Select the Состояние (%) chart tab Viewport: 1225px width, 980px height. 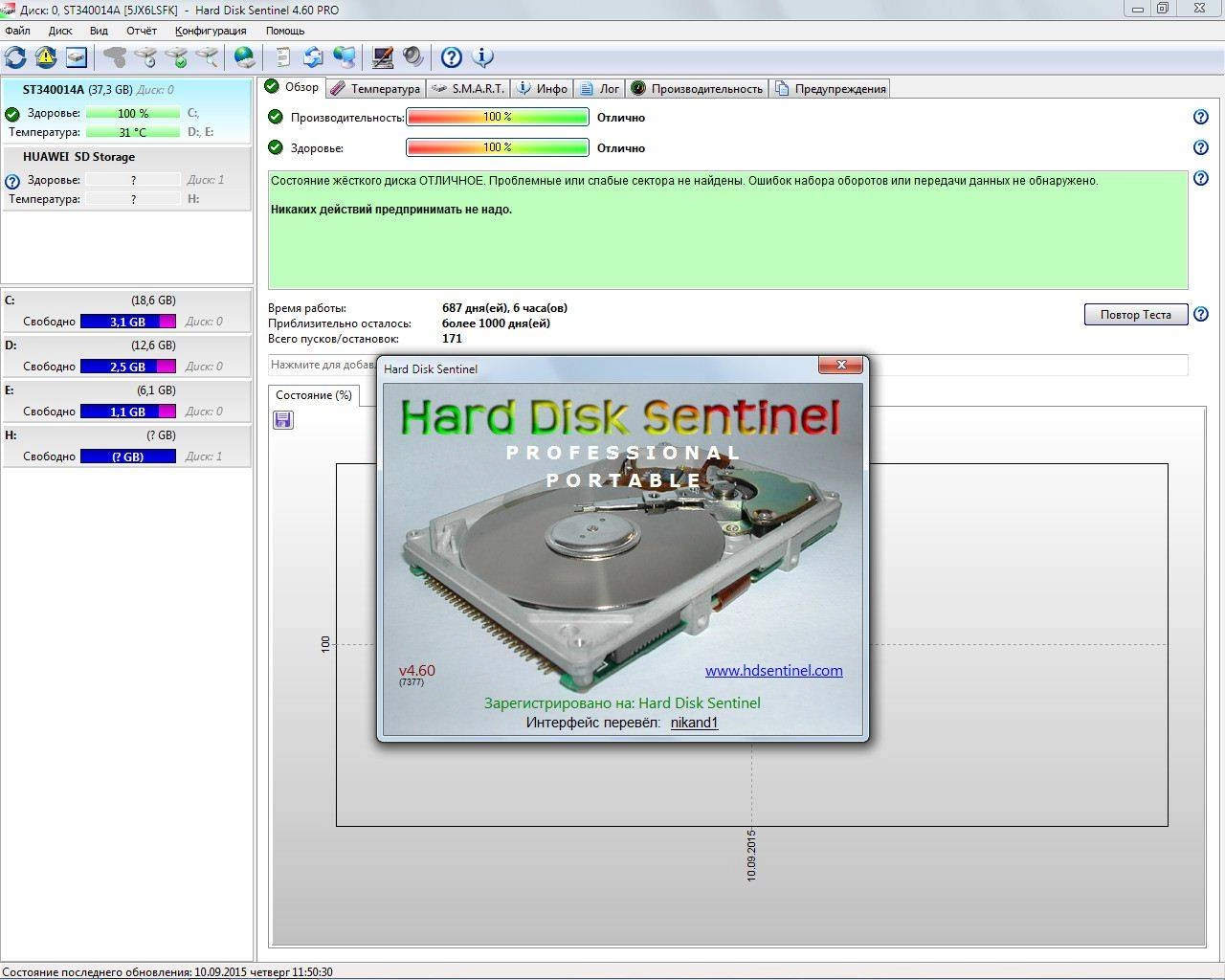[314, 395]
